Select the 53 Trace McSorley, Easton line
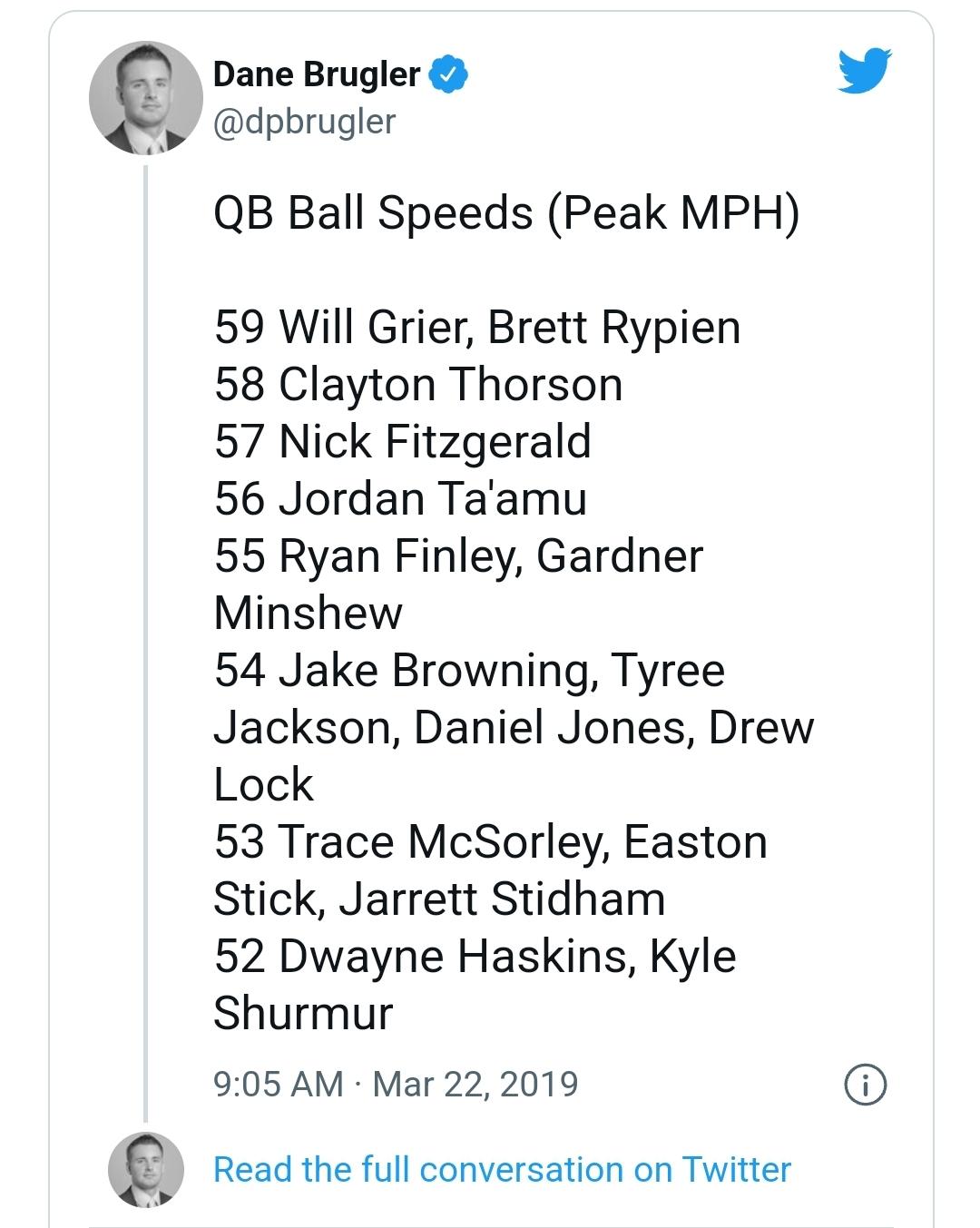Screen dimensions: 980x1228 coord(491,842)
